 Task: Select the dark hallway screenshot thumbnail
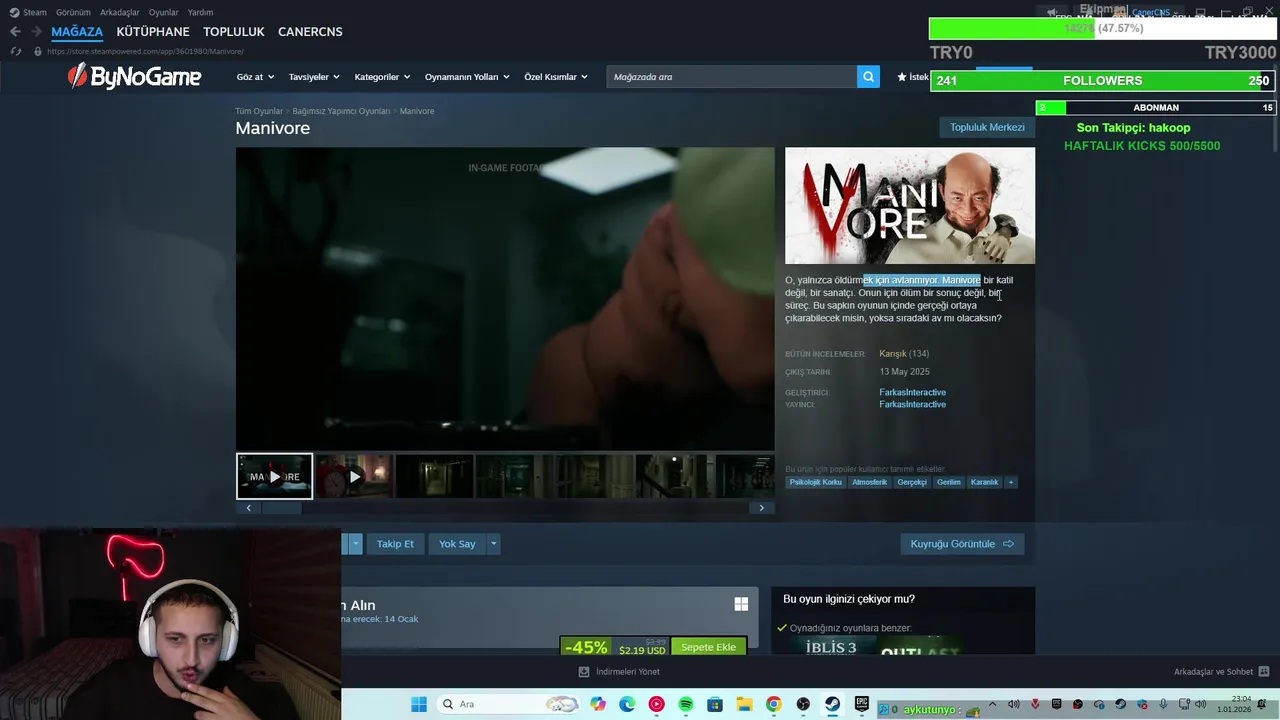click(x=434, y=476)
